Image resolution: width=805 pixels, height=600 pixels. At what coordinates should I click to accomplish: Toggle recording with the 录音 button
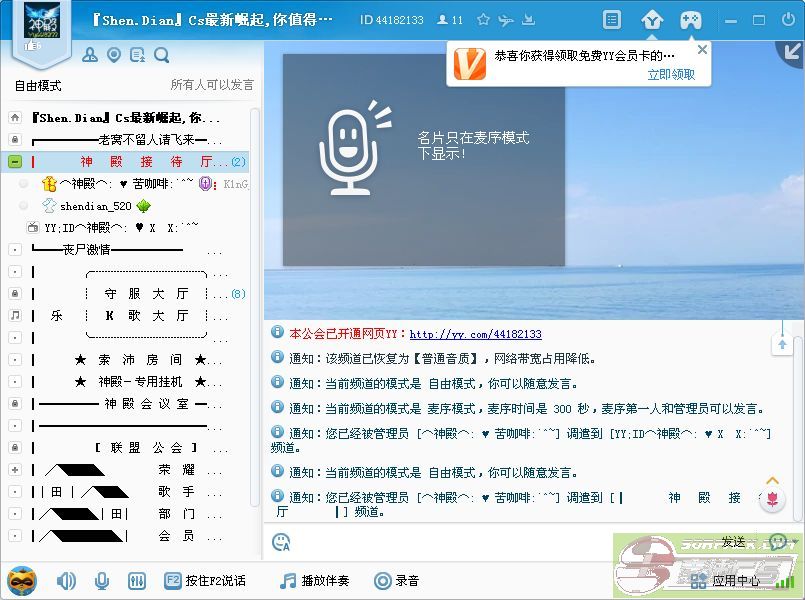pyautogui.click(x=396, y=580)
